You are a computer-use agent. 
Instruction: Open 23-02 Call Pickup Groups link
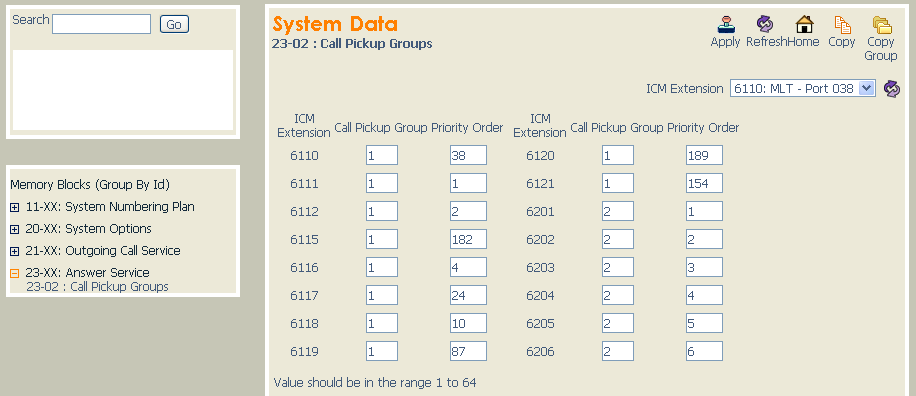tap(98, 287)
